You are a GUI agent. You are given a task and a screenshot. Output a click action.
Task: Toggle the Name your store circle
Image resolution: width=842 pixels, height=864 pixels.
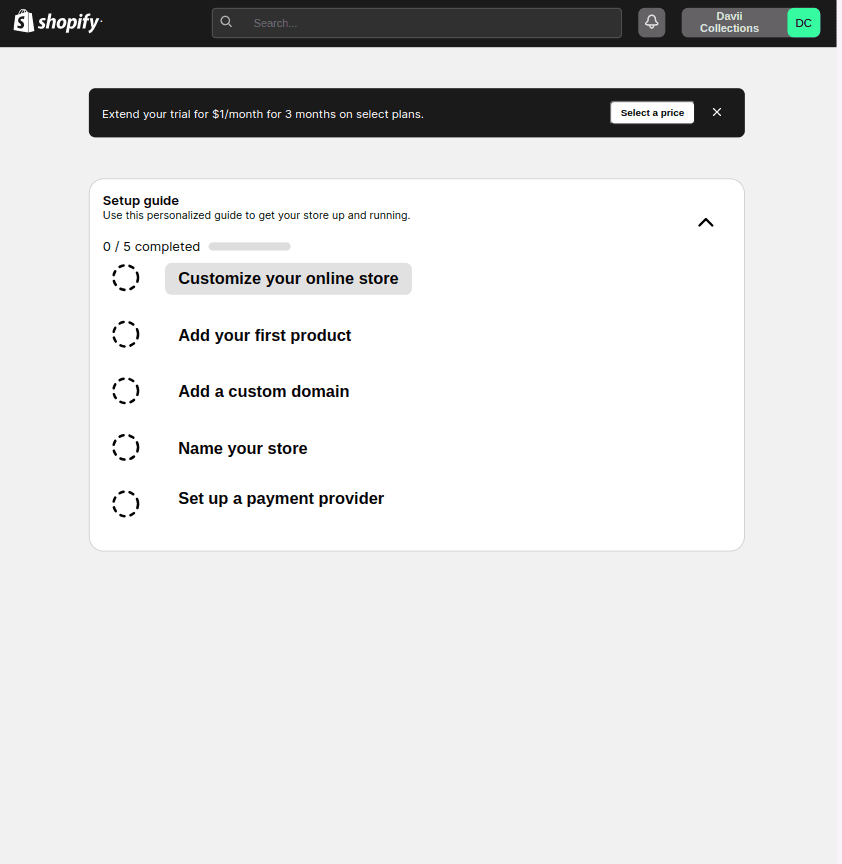pos(126,447)
